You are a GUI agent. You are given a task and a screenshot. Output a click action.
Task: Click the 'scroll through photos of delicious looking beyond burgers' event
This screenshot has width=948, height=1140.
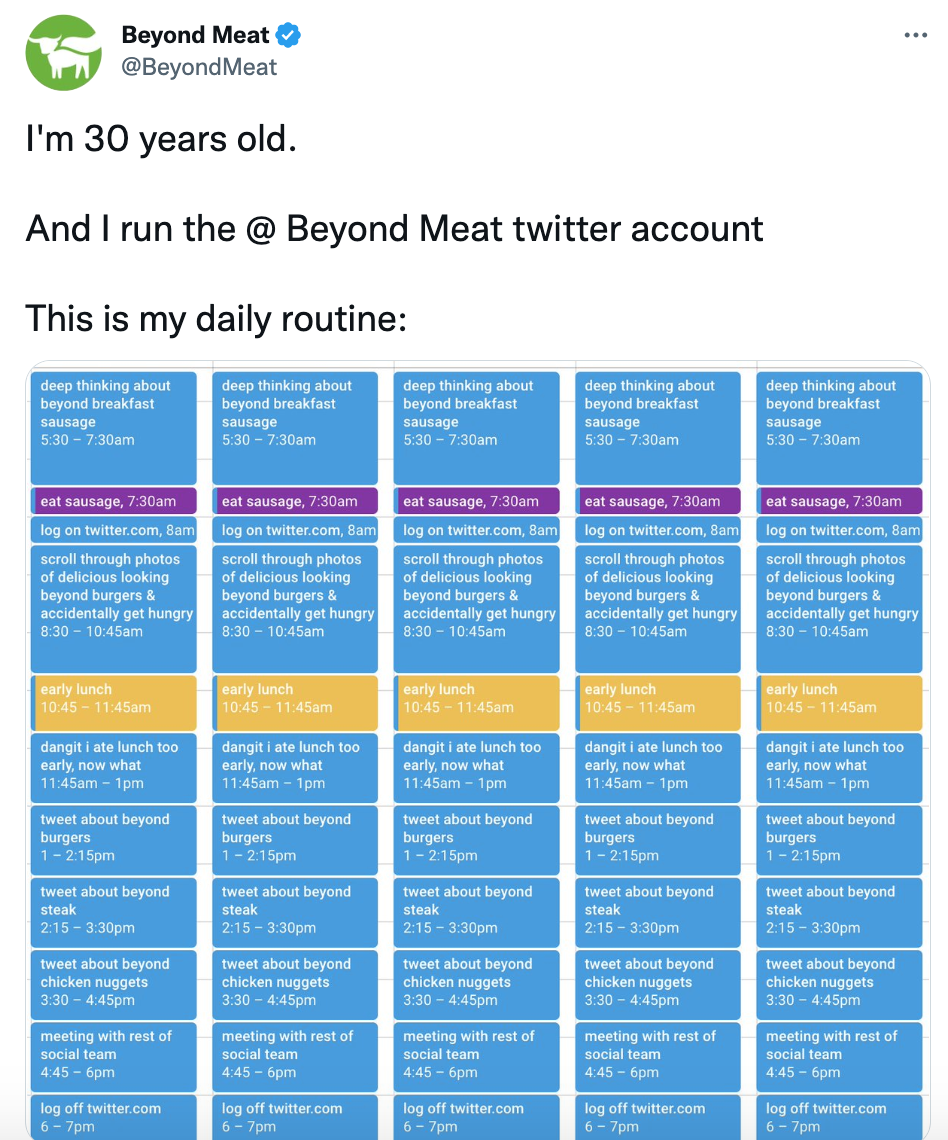coord(113,608)
